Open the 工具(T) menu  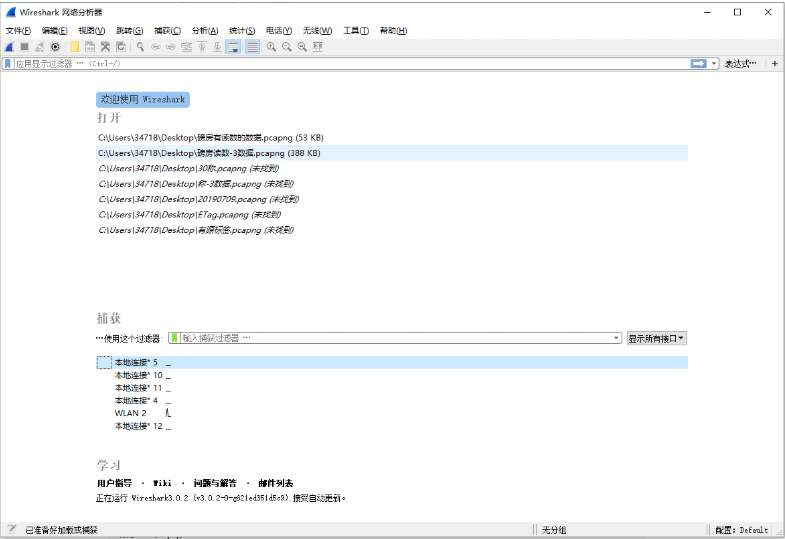pyautogui.click(x=355, y=31)
